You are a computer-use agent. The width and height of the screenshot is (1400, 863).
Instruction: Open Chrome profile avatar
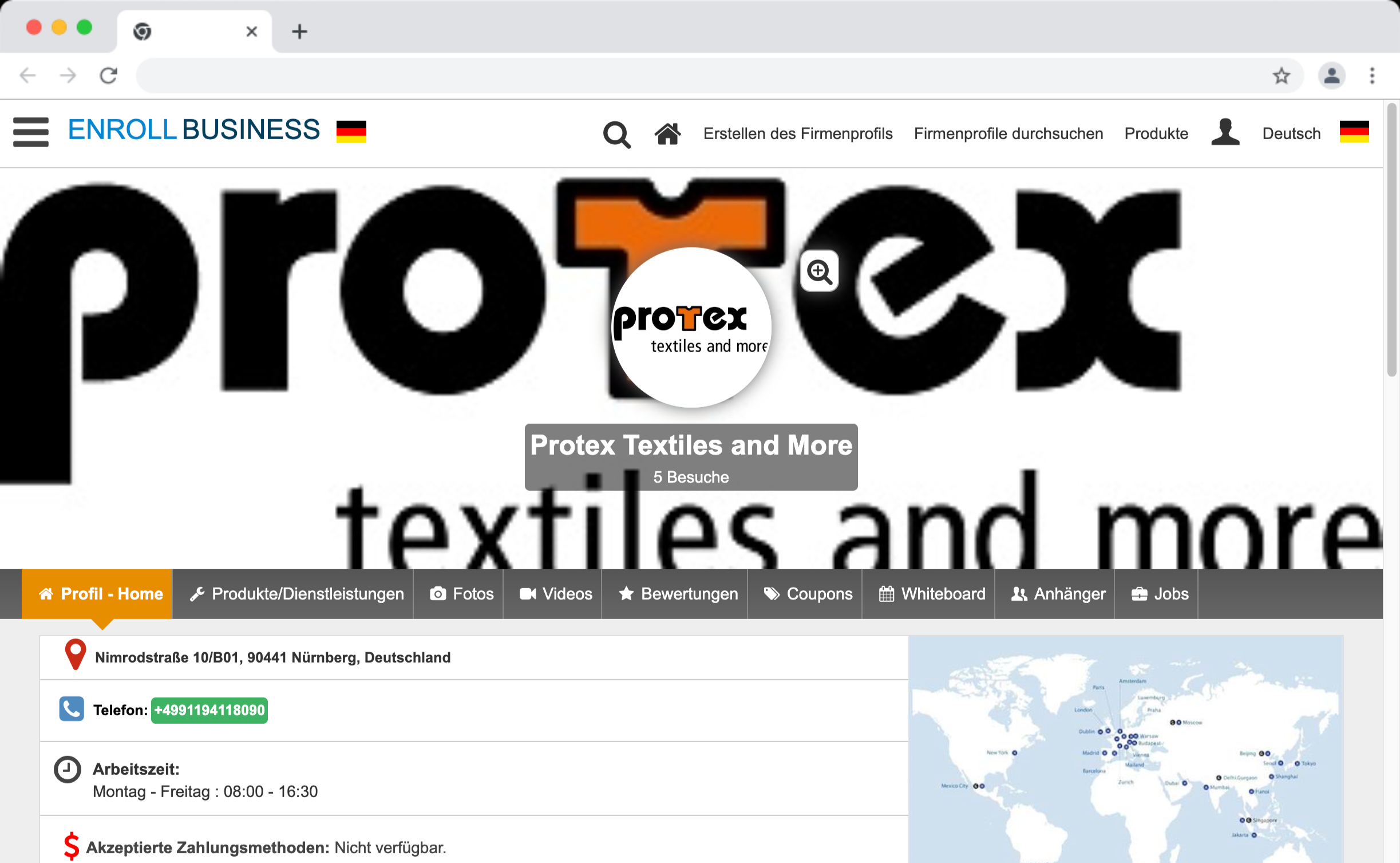(x=1331, y=76)
